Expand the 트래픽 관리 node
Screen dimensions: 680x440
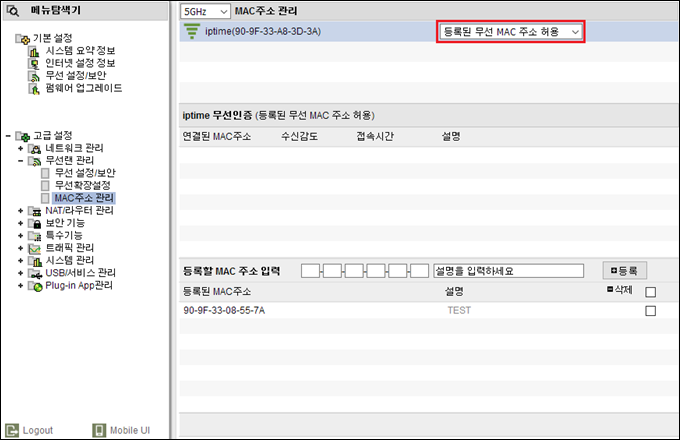20,248
